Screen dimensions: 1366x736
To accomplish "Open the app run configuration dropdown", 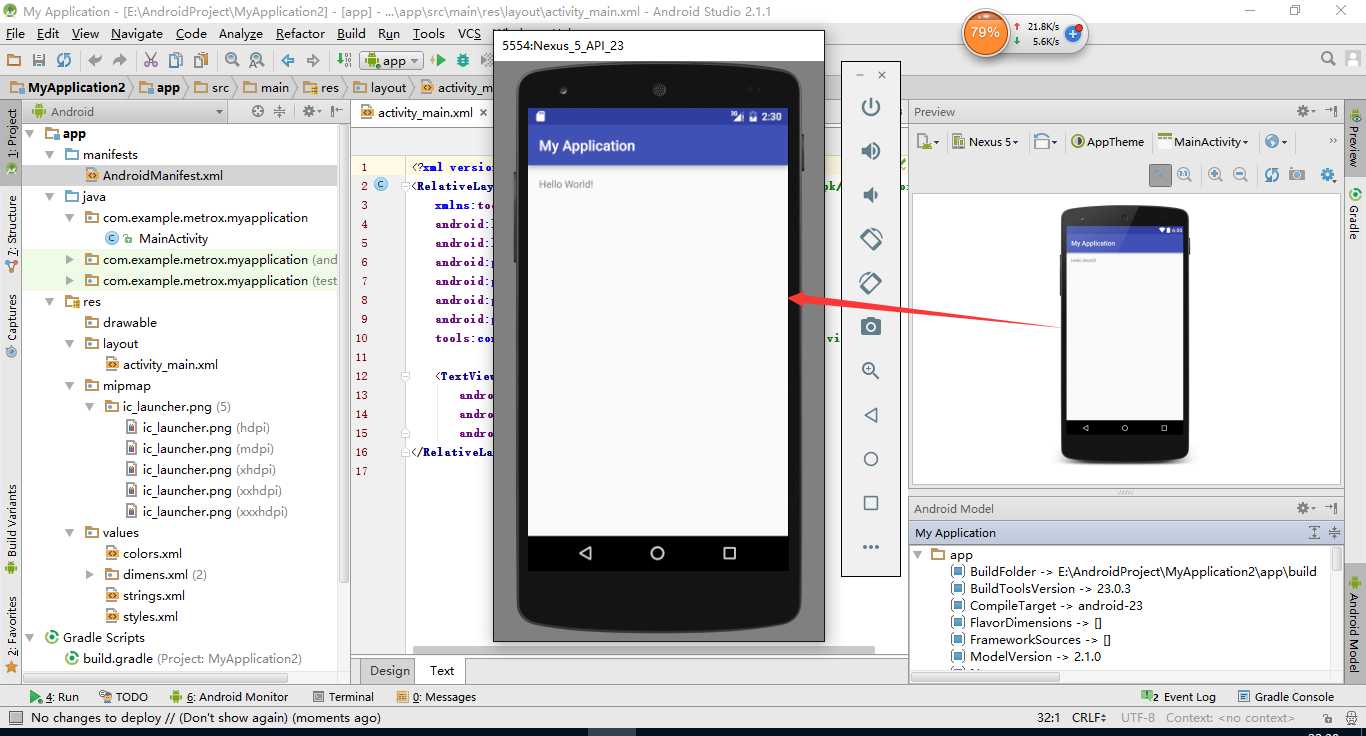I will coord(392,60).
